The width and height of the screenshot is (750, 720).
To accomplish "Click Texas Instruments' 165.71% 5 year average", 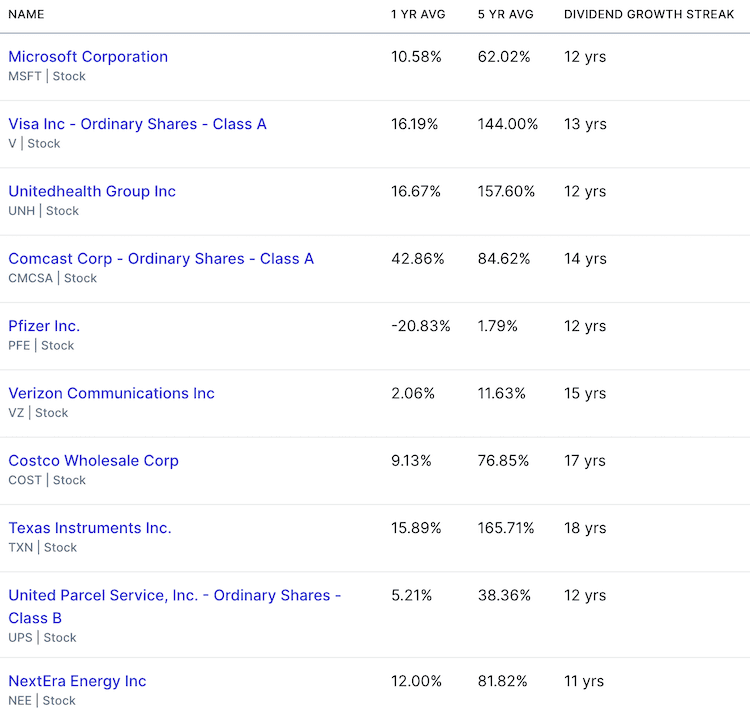I will tap(506, 528).
